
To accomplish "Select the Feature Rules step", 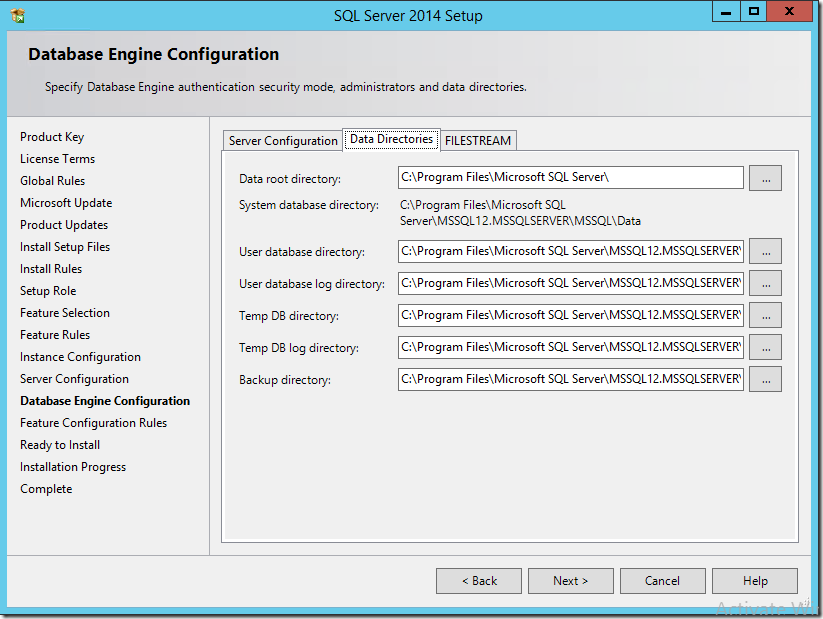I will (x=55, y=335).
